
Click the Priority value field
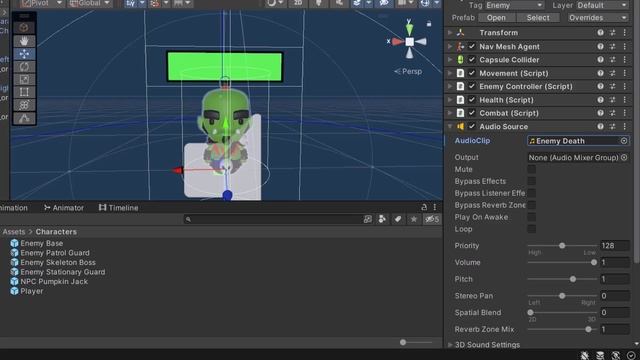pos(615,246)
